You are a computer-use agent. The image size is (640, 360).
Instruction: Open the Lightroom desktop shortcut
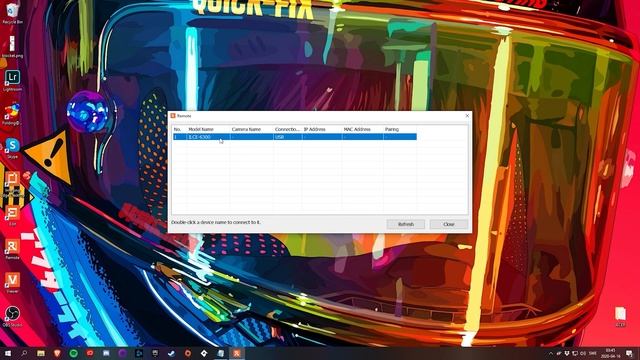coord(12,80)
